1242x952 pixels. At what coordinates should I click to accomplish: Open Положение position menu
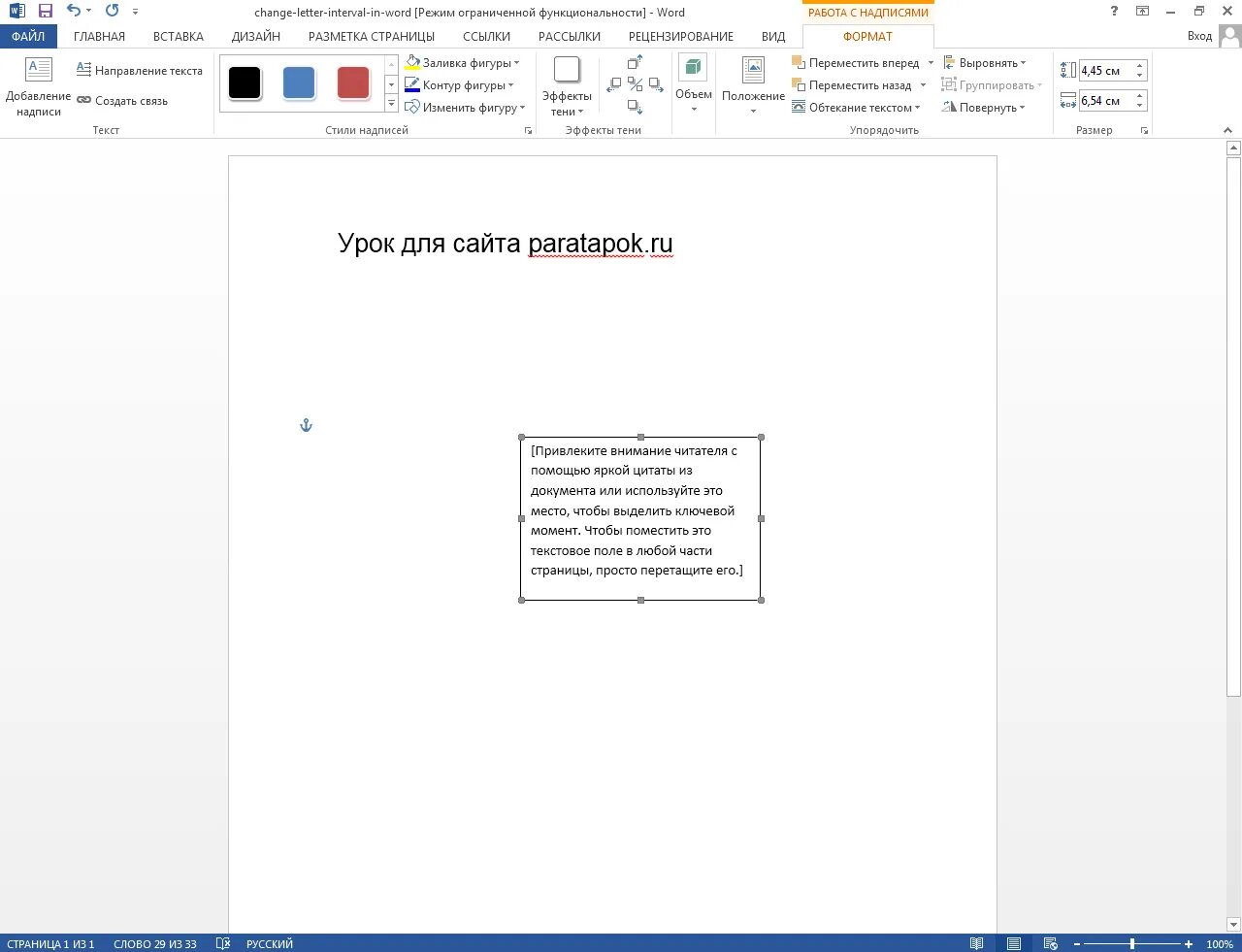pos(753,85)
